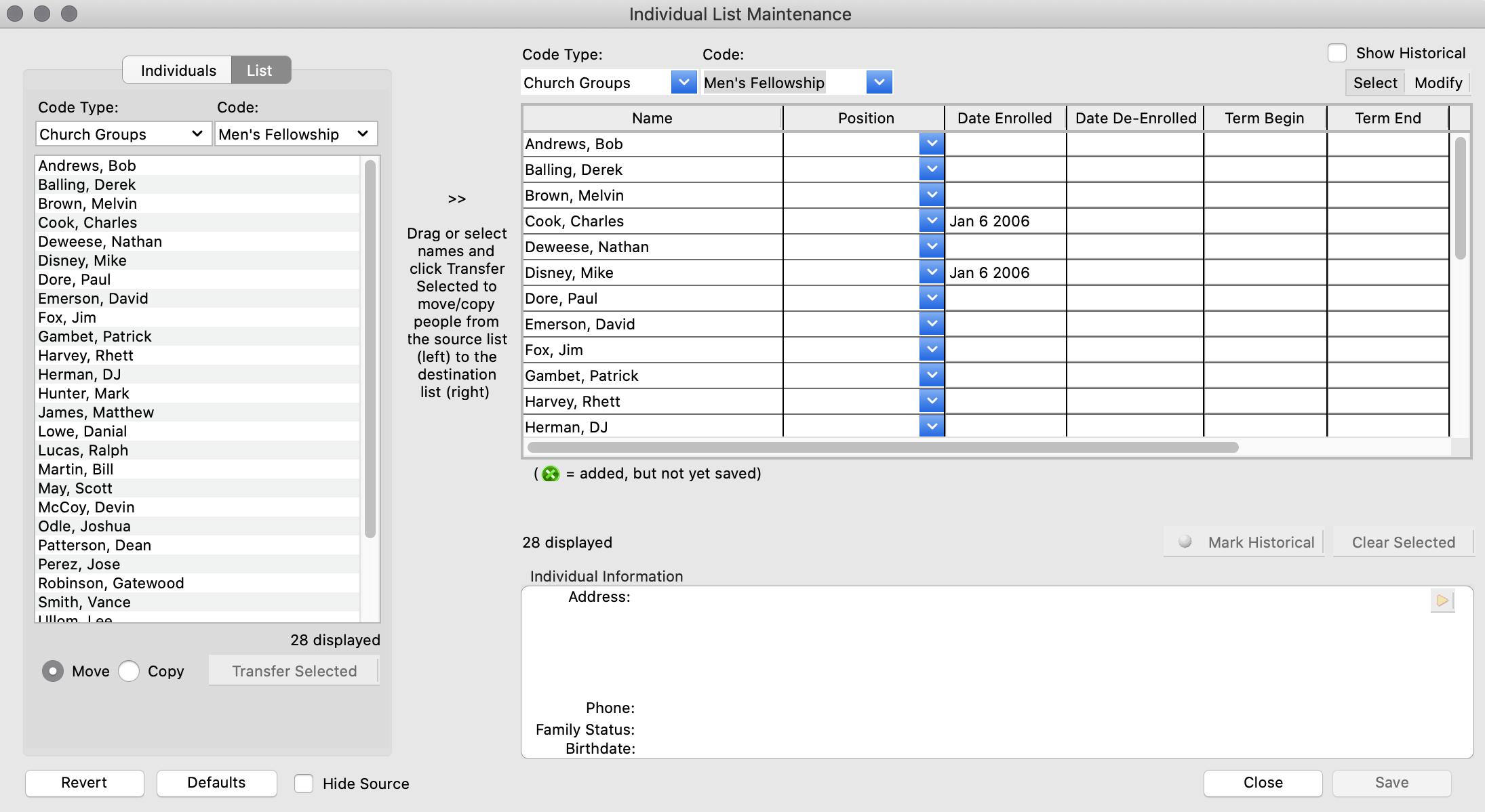Viewport: 1485px width, 812px height.
Task: Expand left Code Type Church Groups dropdown
Action: click(x=123, y=134)
